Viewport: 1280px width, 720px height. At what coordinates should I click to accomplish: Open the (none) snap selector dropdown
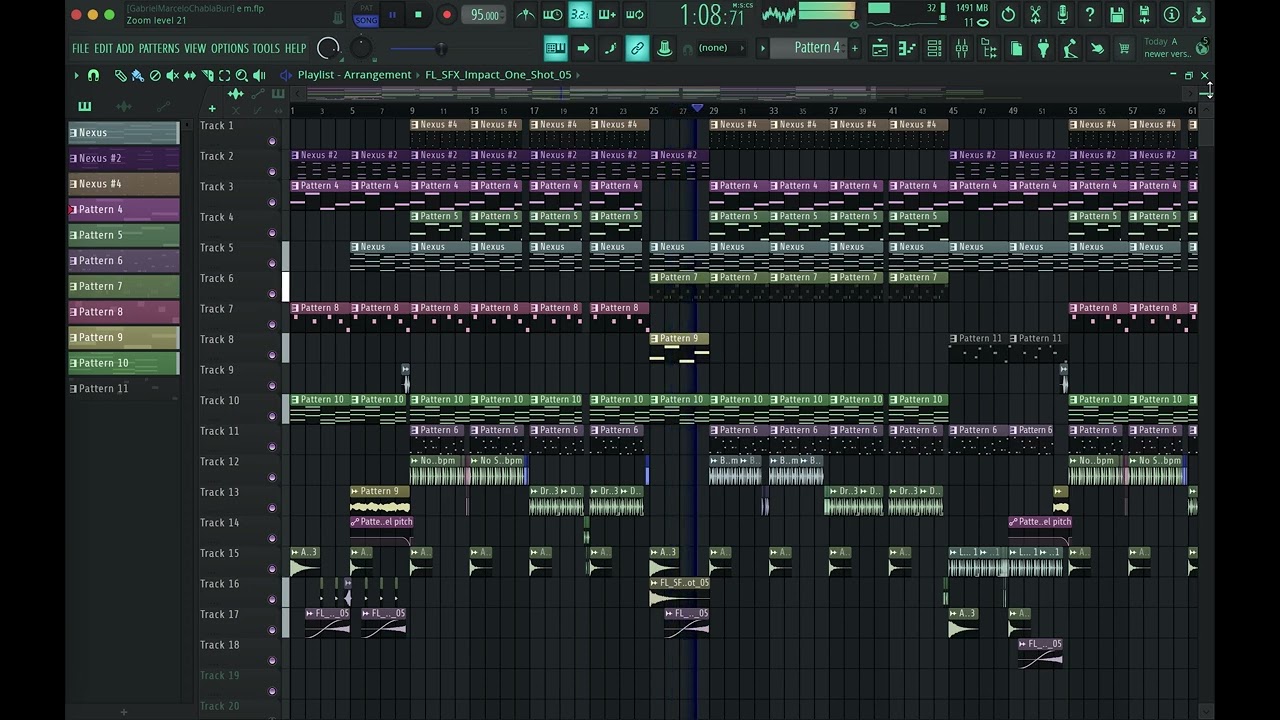(x=722, y=48)
